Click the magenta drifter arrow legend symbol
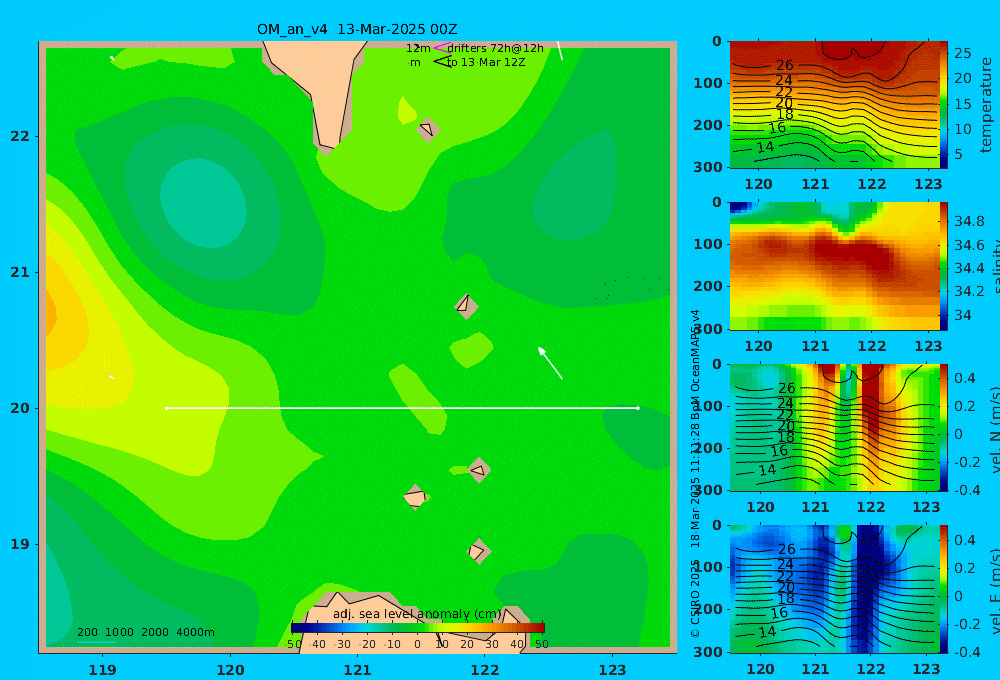This screenshot has height=680, width=1000. point(442,48)
